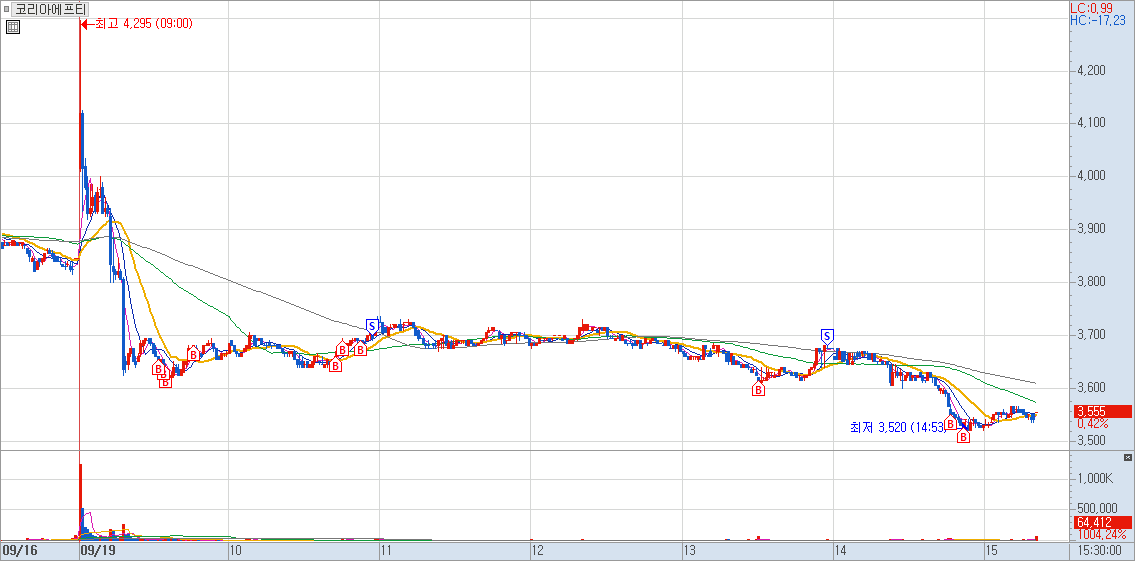Click the 최고 4,295 (09:00) high label

point(143,24)
